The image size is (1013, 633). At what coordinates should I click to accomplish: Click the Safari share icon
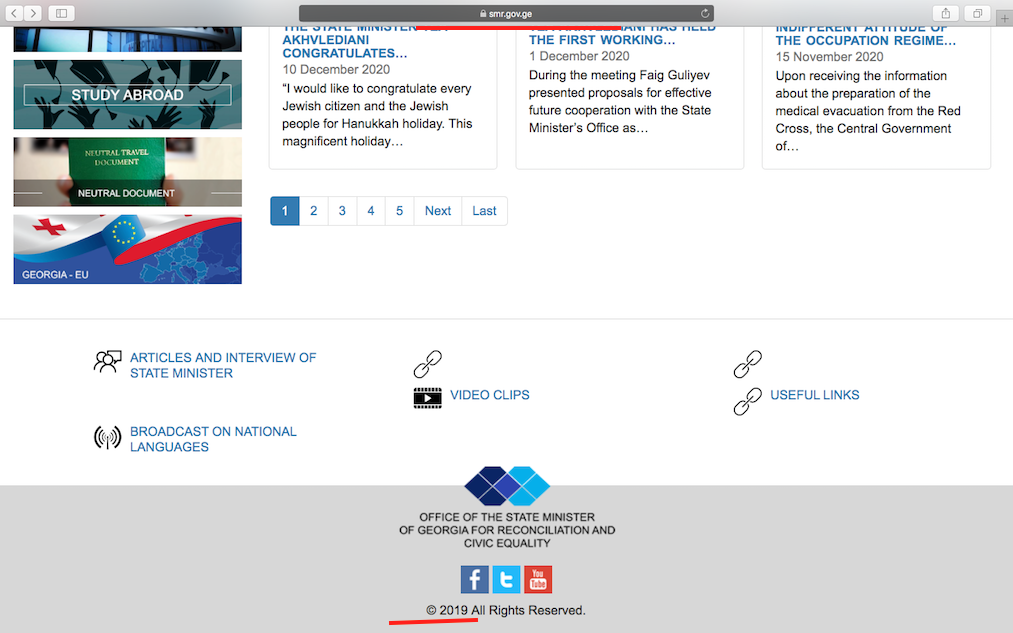point(944,13)
